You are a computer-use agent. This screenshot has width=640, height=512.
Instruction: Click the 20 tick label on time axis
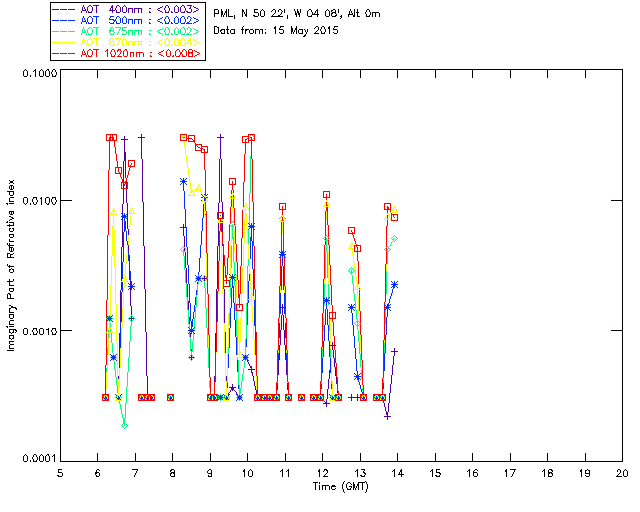tap(621, 472)
